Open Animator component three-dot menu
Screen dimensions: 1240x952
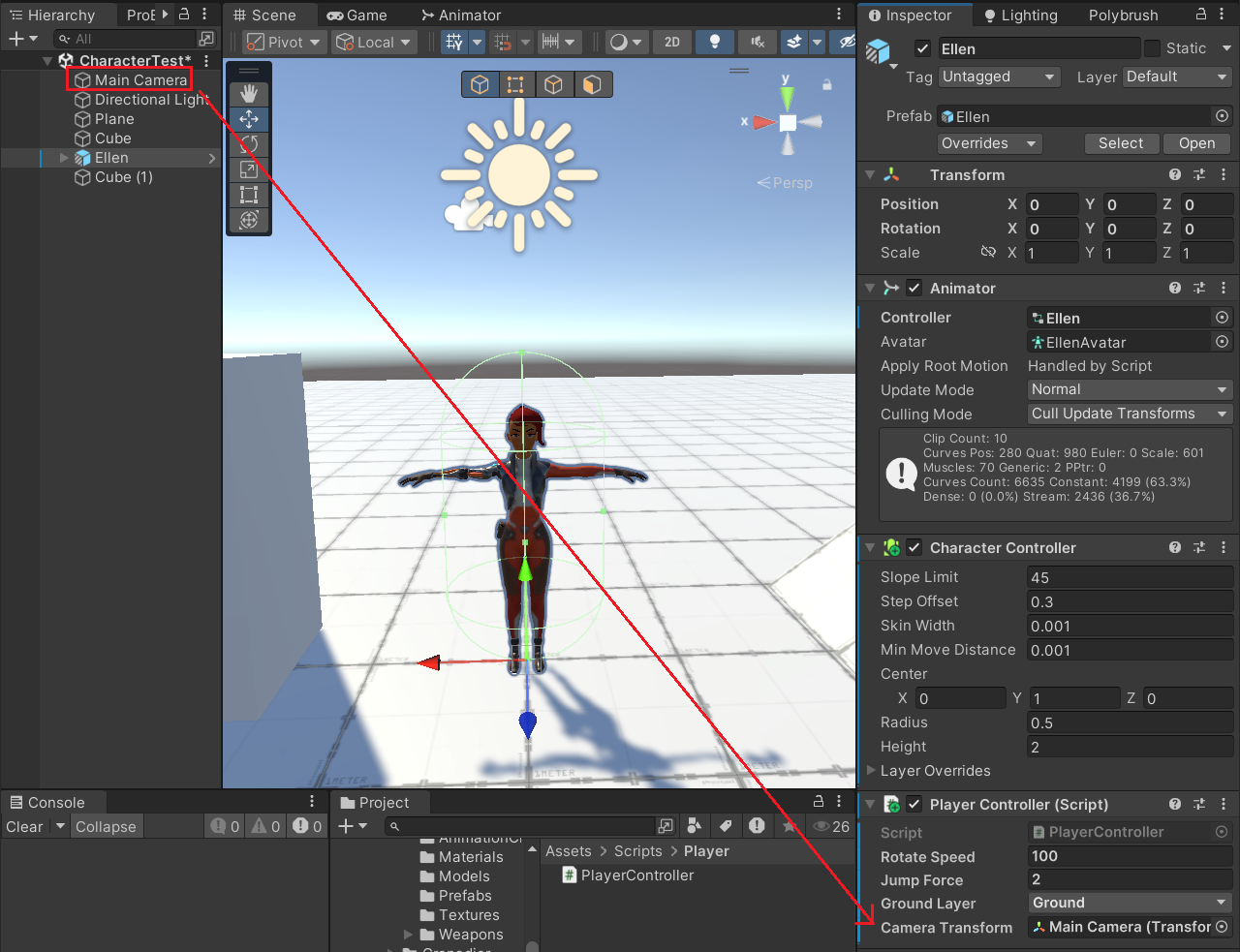tap(1224, 288)
